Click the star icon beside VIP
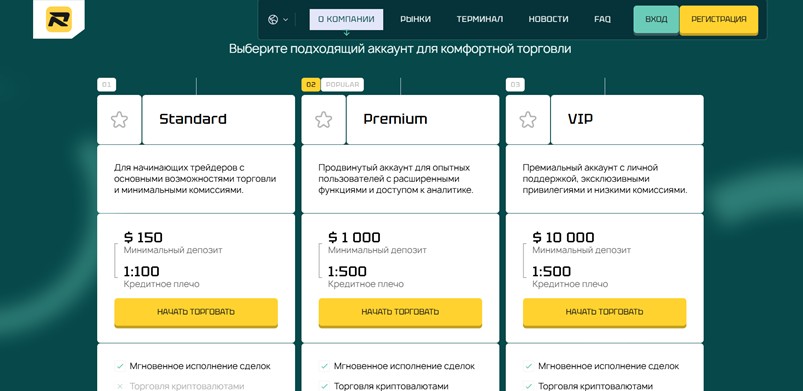 528,119
